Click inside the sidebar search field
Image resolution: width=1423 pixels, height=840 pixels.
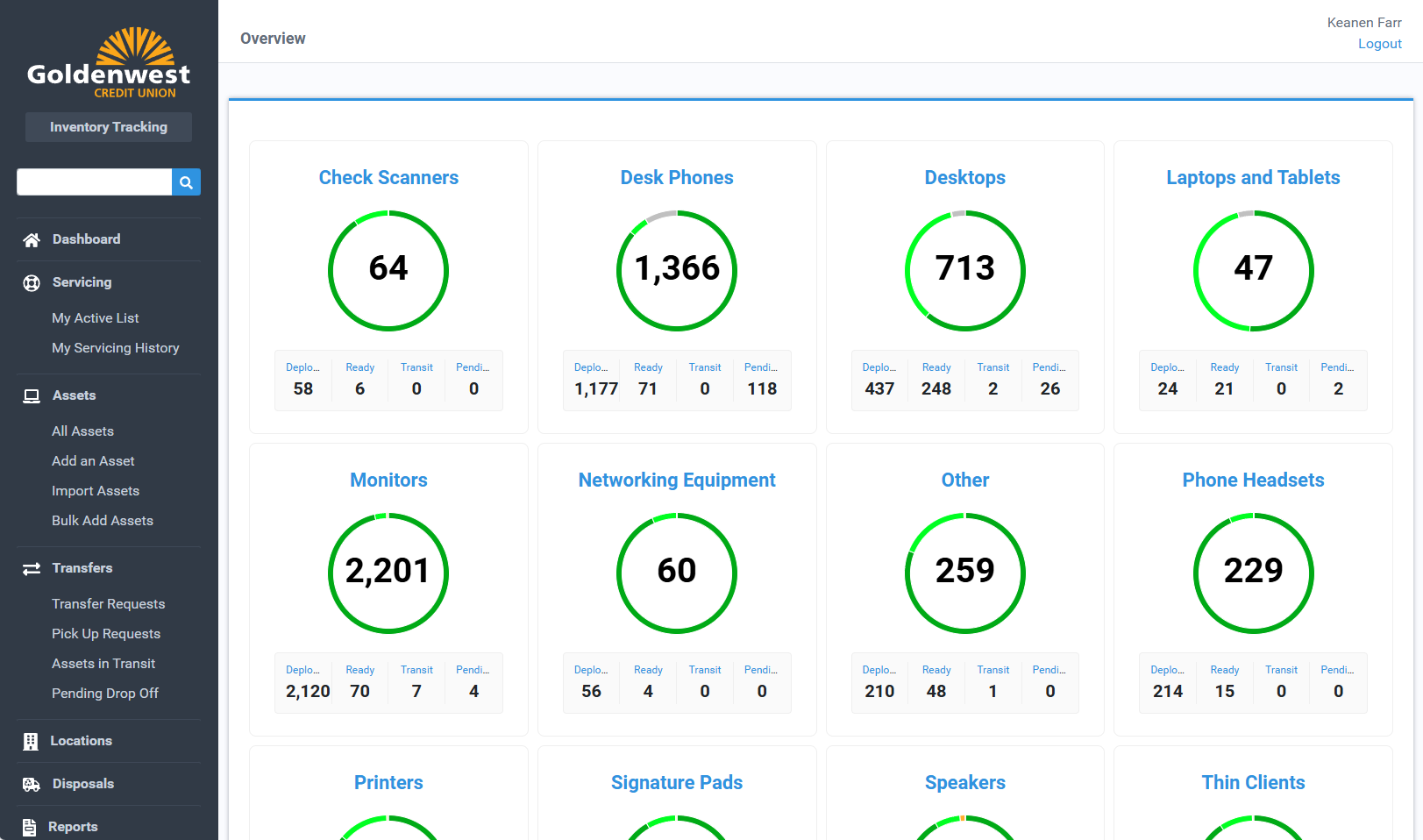(94, 182)
